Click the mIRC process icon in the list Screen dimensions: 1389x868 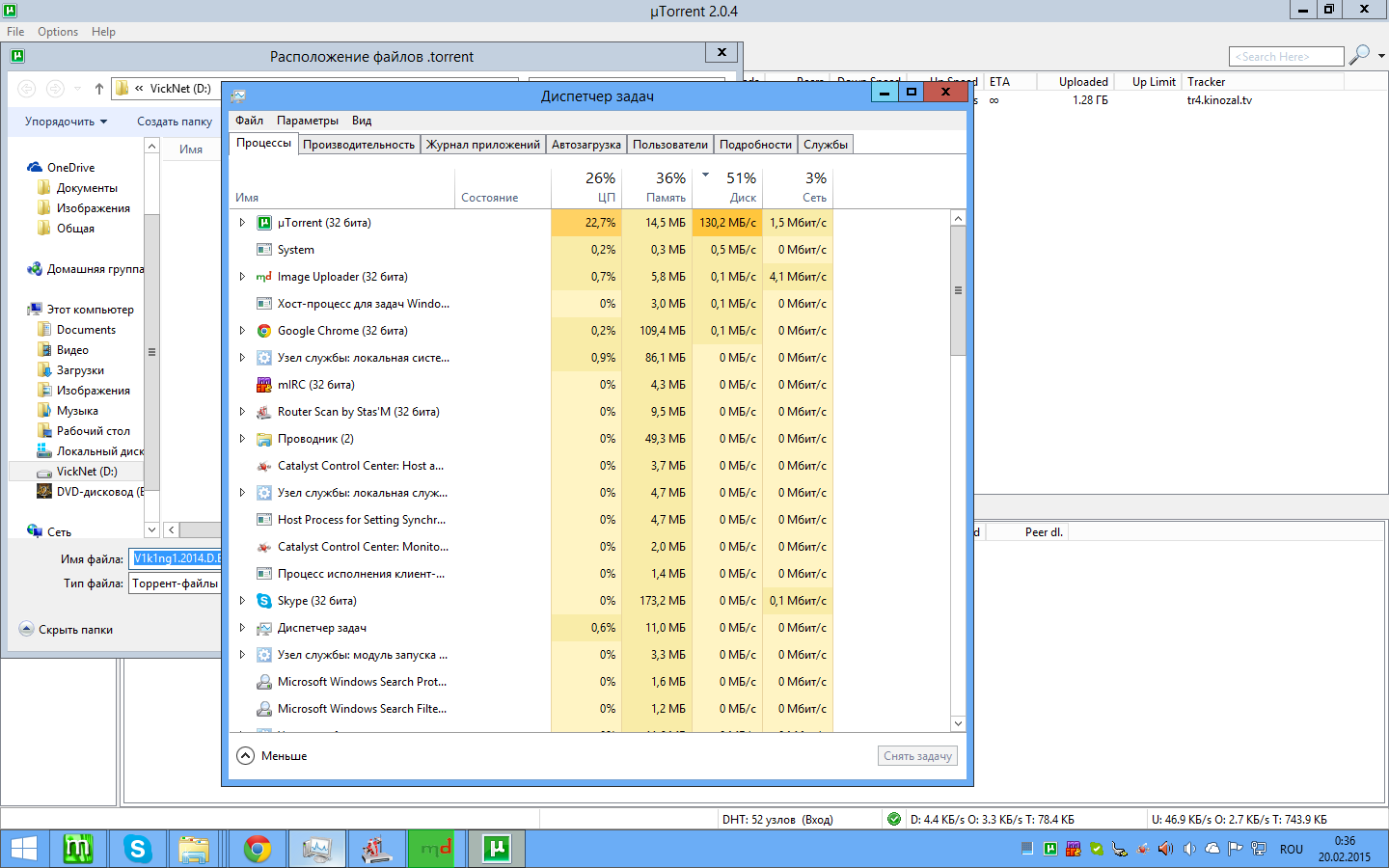[x=264, y=385]
